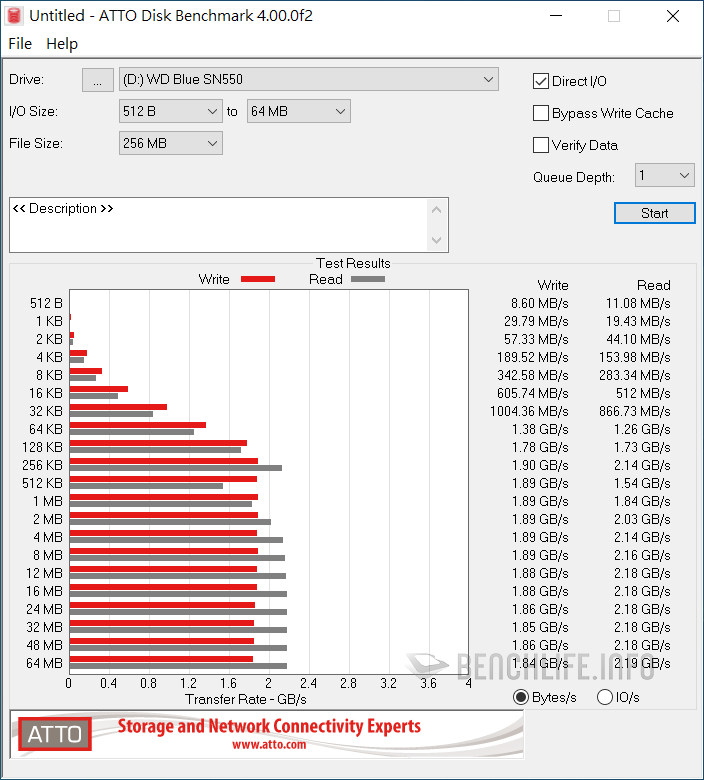Click the red Write legend swatch

point(258,279)
